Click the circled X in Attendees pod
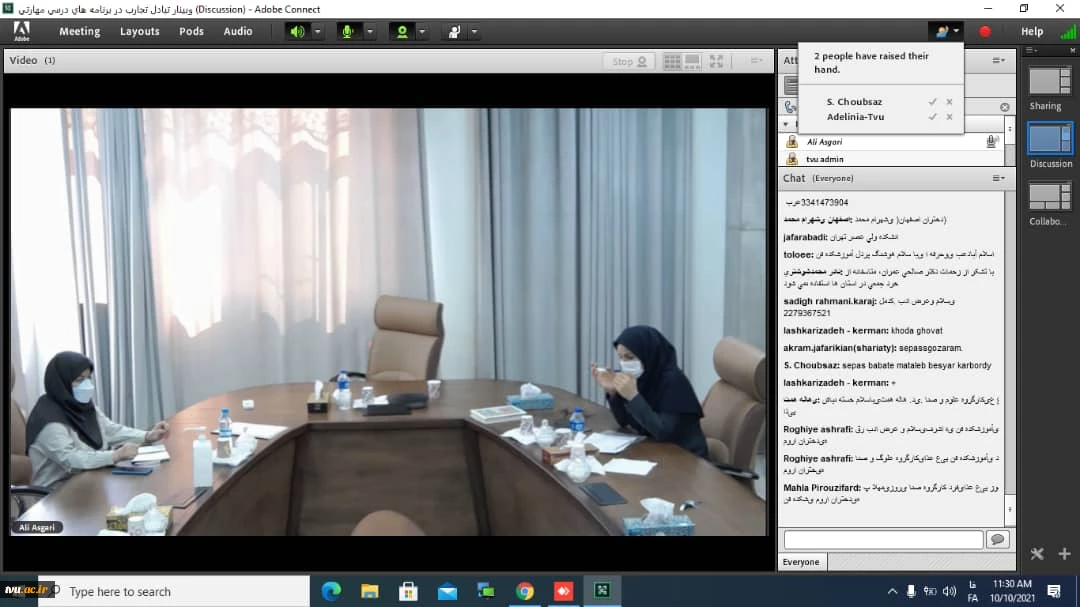1080x607 pixels. tap(1005, 107)
